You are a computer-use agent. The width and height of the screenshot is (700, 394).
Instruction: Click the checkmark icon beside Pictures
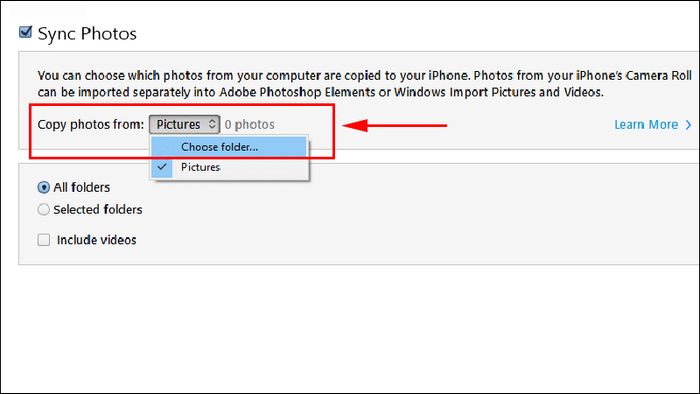(162, 167)
